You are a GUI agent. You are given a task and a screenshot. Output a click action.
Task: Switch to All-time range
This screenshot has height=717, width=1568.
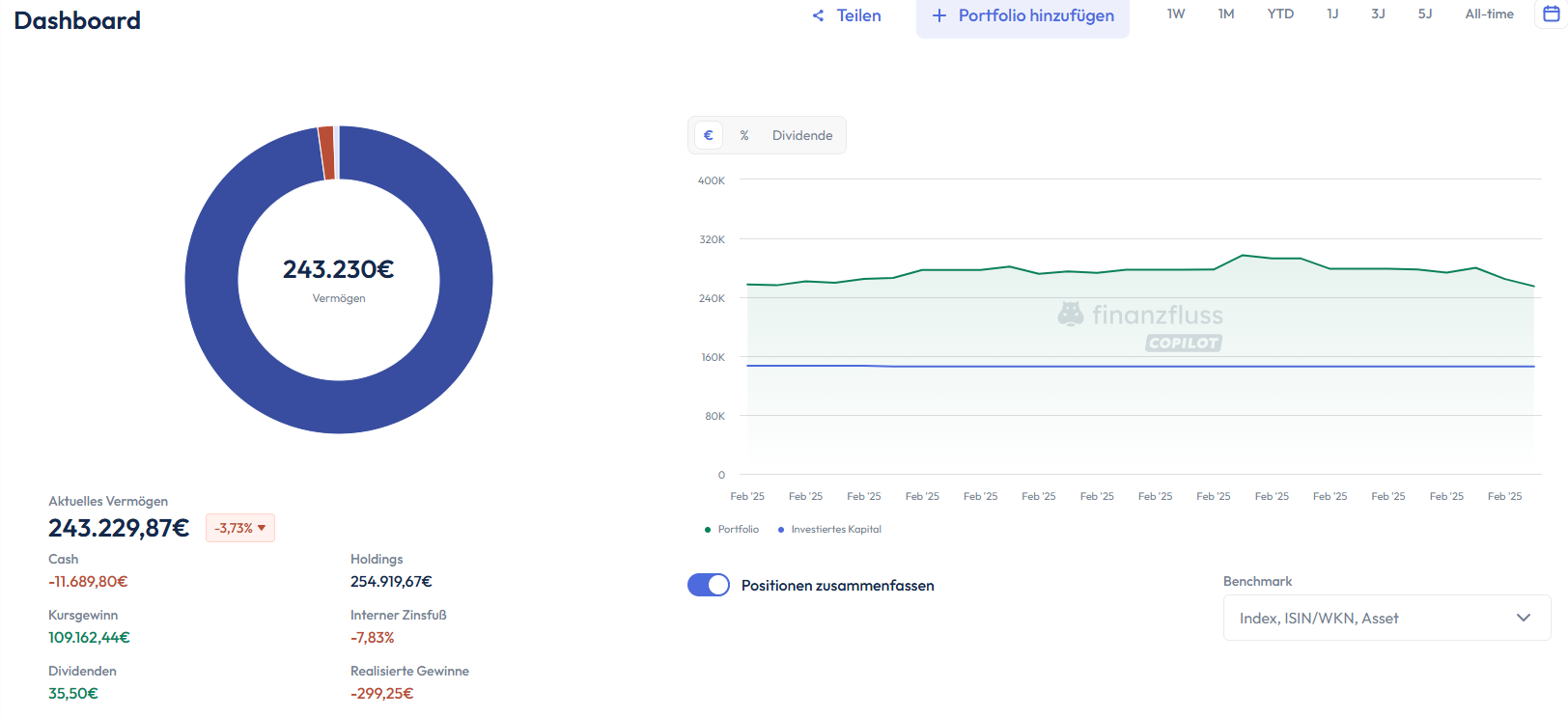point(1489,14)
